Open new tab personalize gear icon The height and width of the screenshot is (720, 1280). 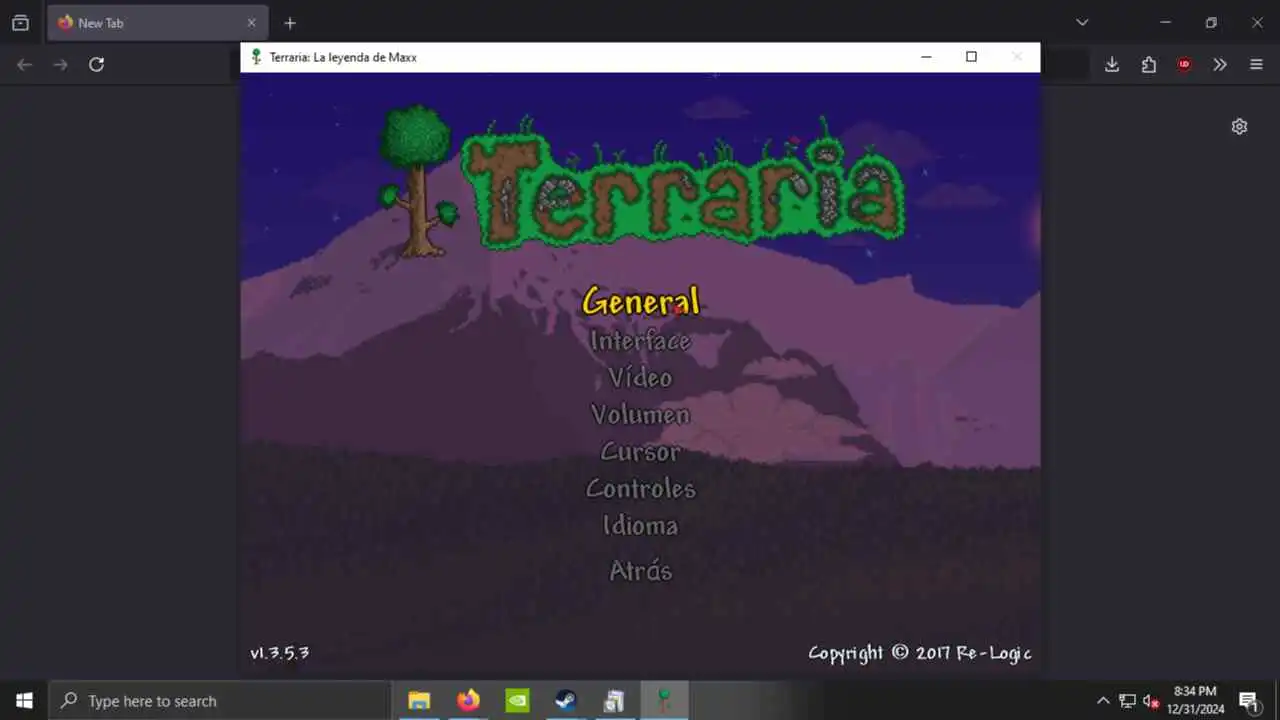[x=1239, y=127]
